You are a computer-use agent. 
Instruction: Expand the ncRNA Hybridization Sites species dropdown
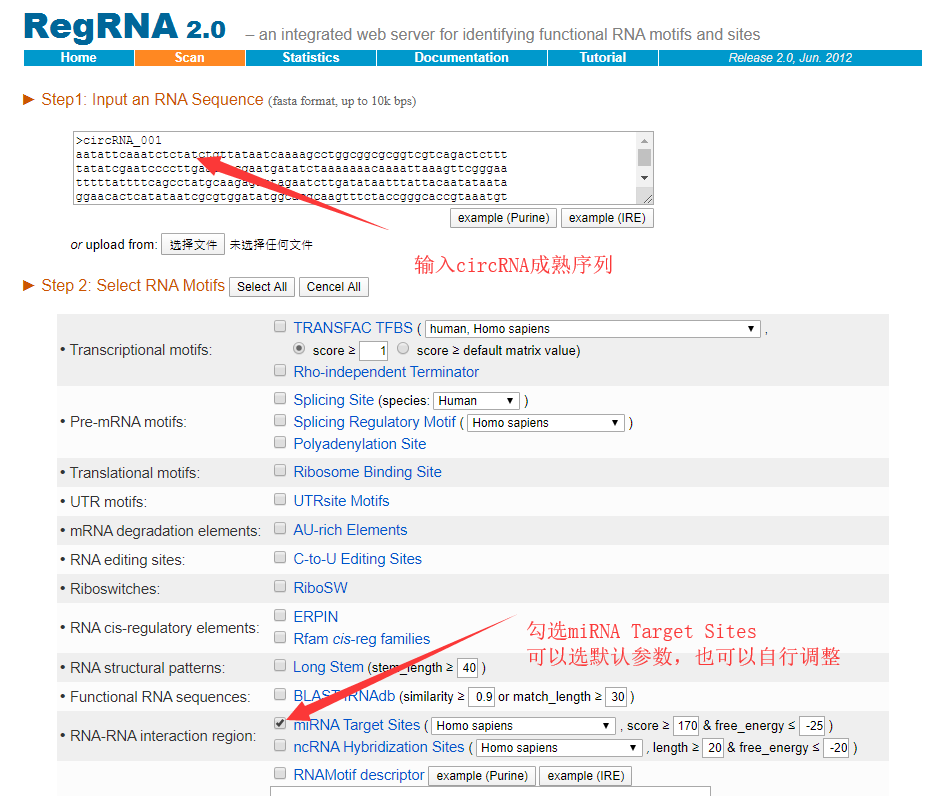[x=558, y=748]
